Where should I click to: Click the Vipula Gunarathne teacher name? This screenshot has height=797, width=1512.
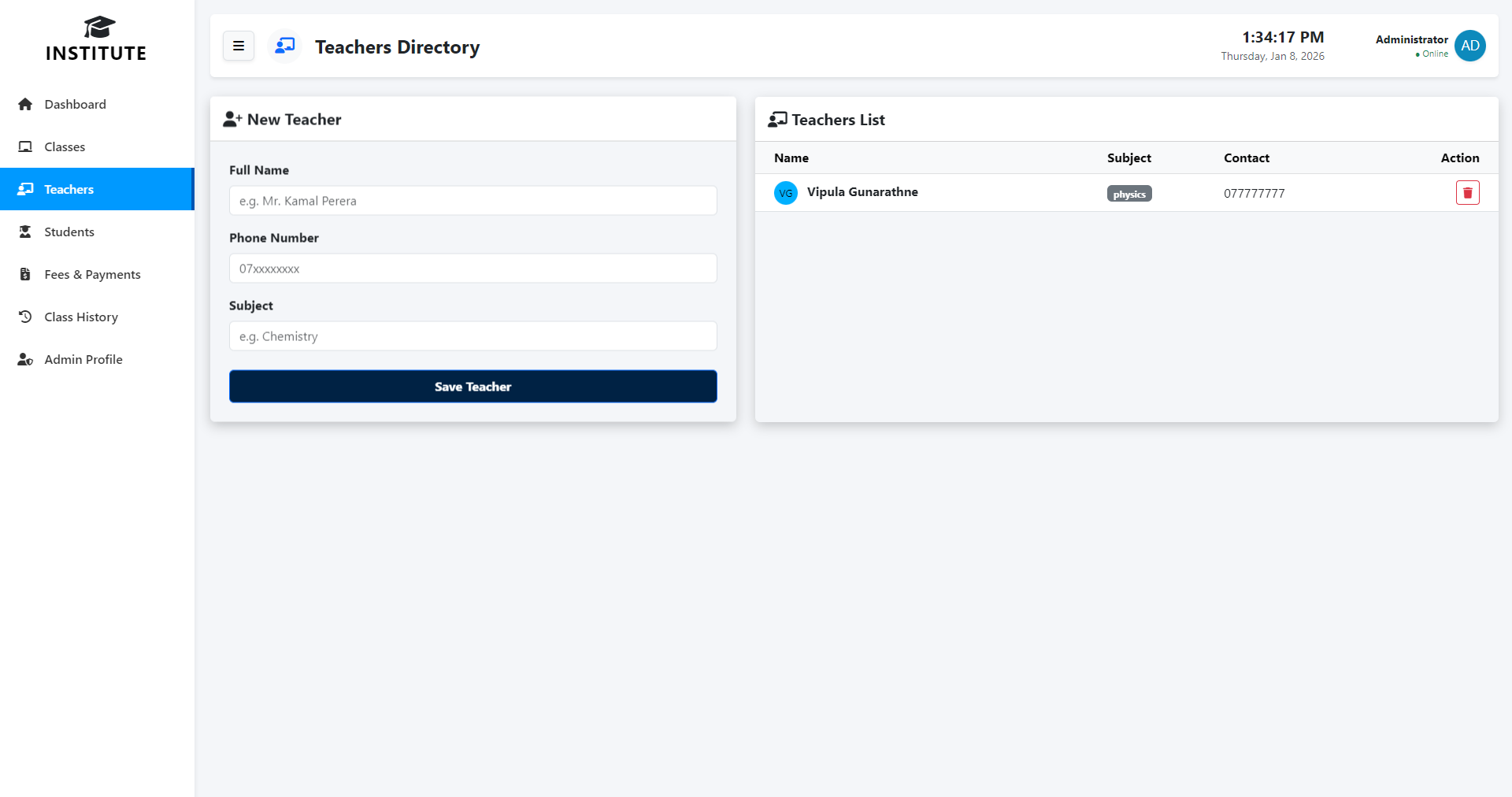862,192
